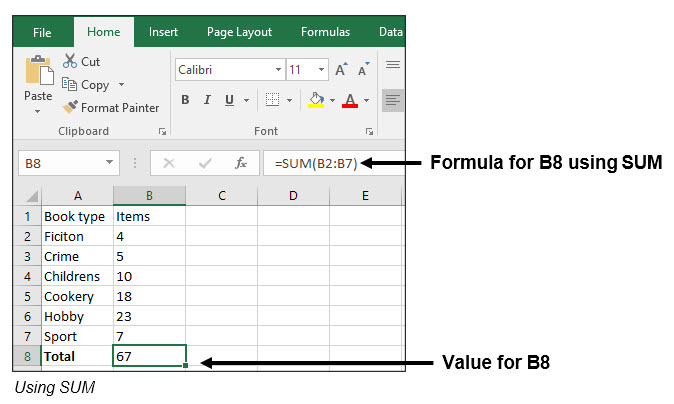Click the Cut scissors icon

pyautogui.click(x=70, y=61)
